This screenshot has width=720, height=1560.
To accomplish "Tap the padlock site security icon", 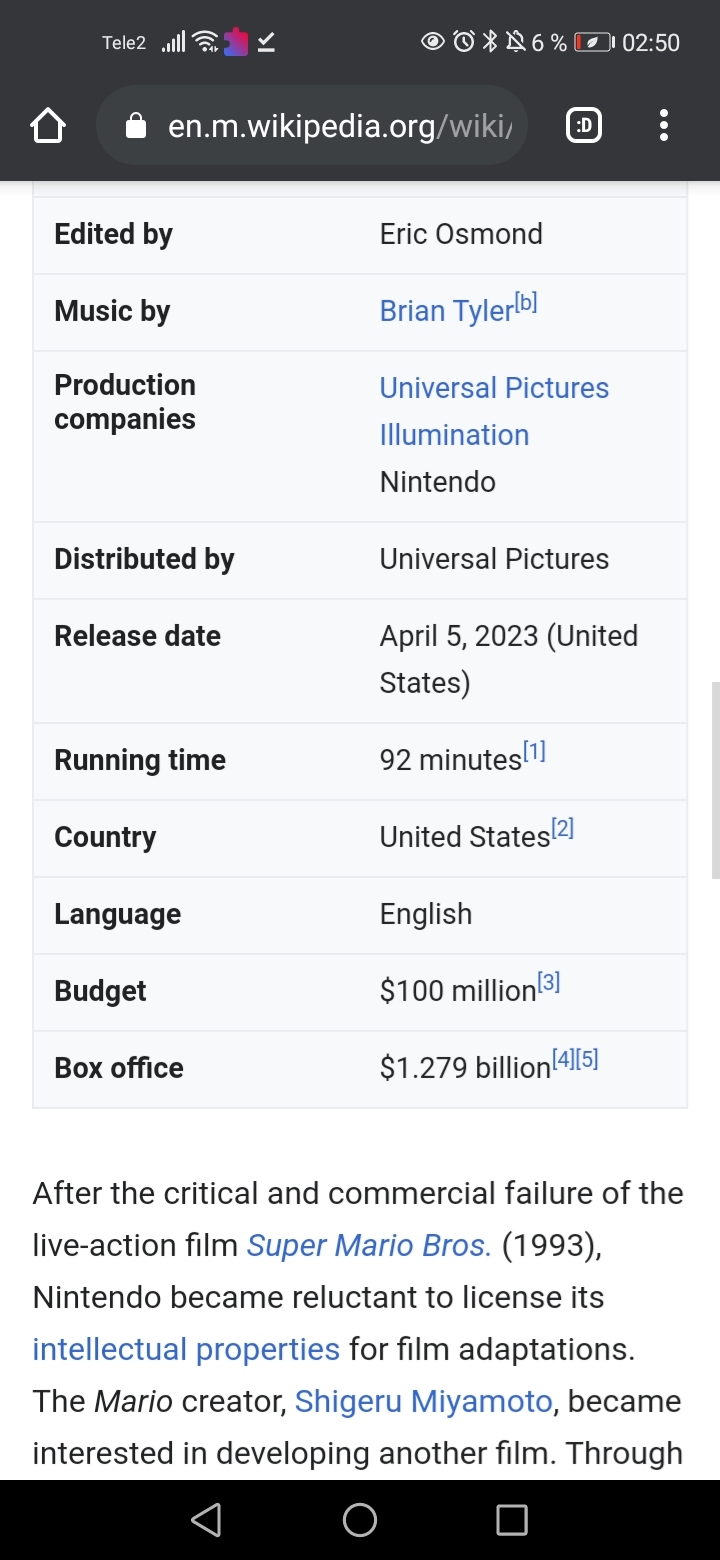I will click(x=136, y=126).
